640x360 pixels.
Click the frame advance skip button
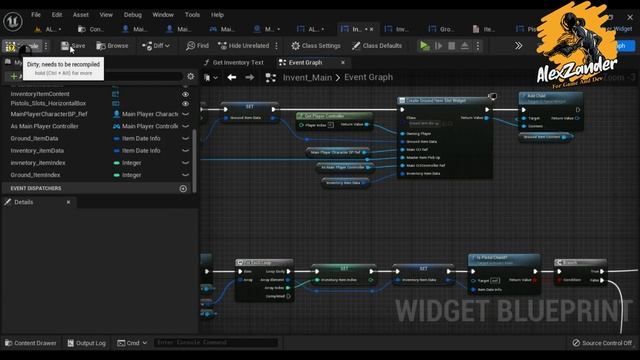coord(439,46)
